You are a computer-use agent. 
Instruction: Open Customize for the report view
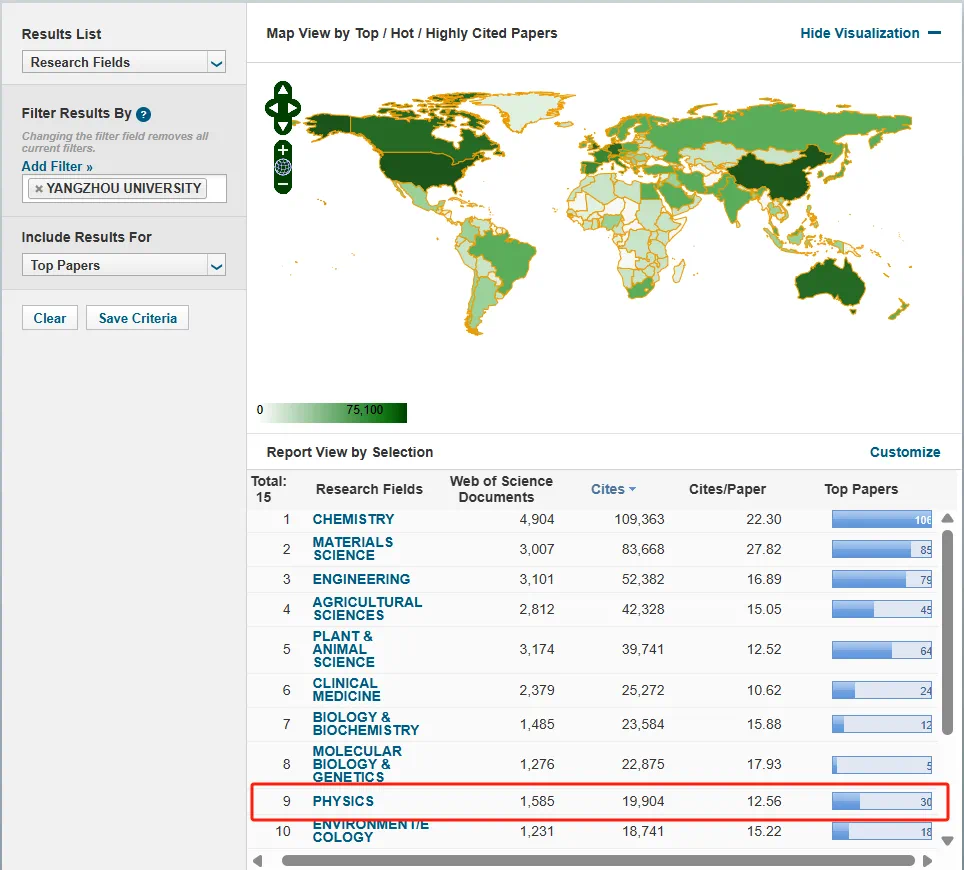pyautogui.click(x=904, y=452)
